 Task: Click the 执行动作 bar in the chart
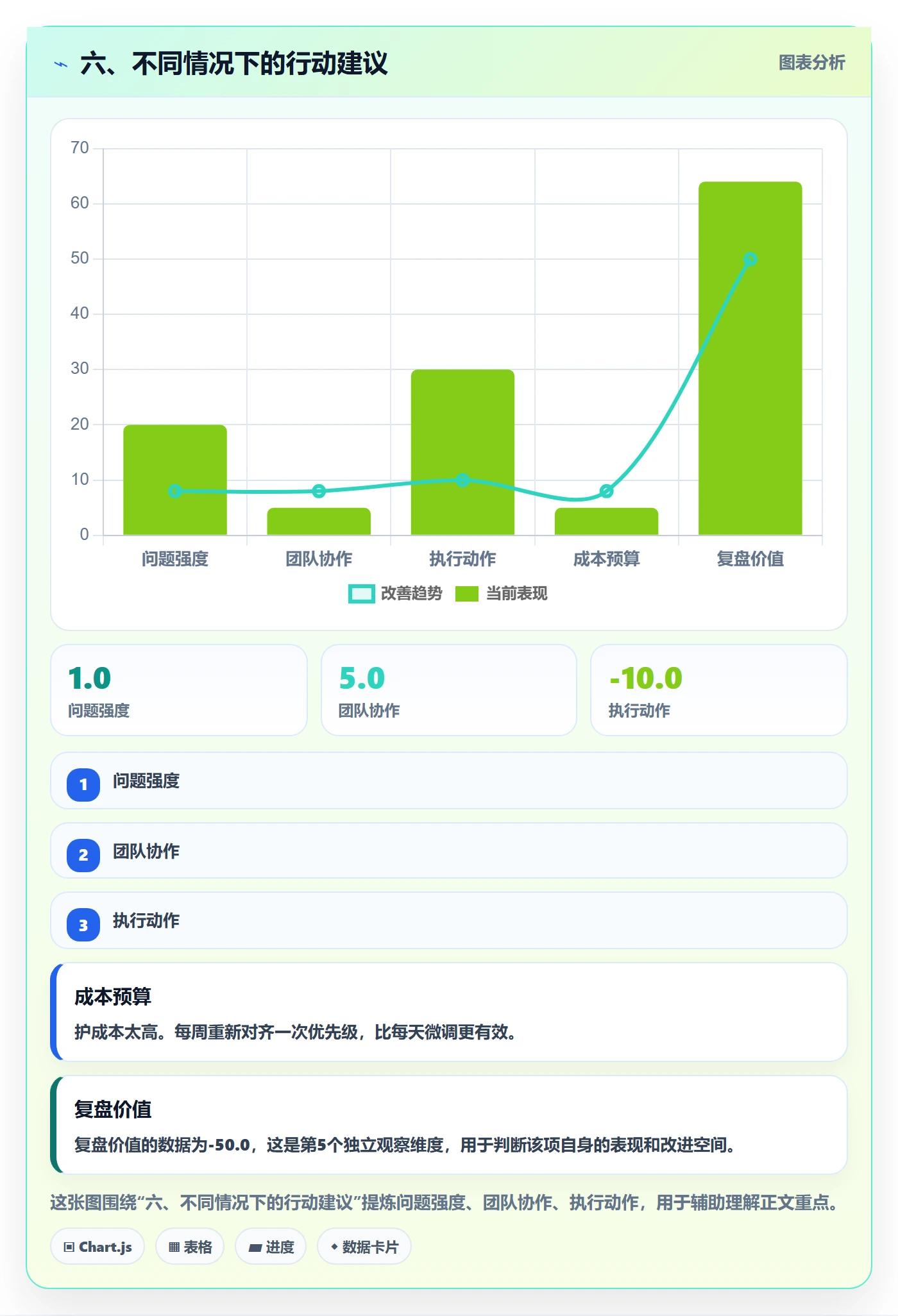462,452
